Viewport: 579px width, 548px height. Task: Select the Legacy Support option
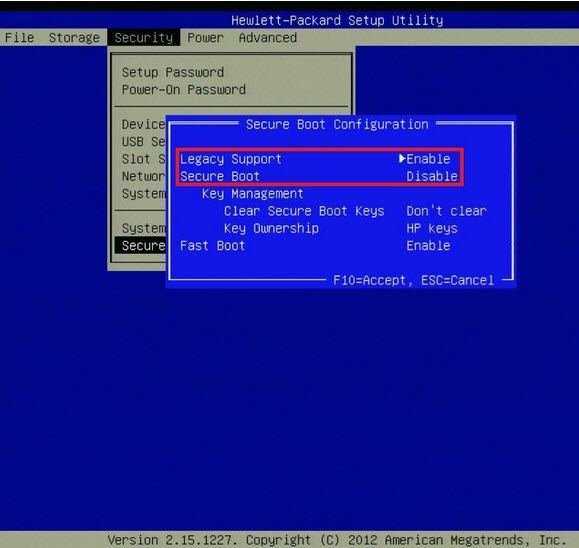(230, 159)
